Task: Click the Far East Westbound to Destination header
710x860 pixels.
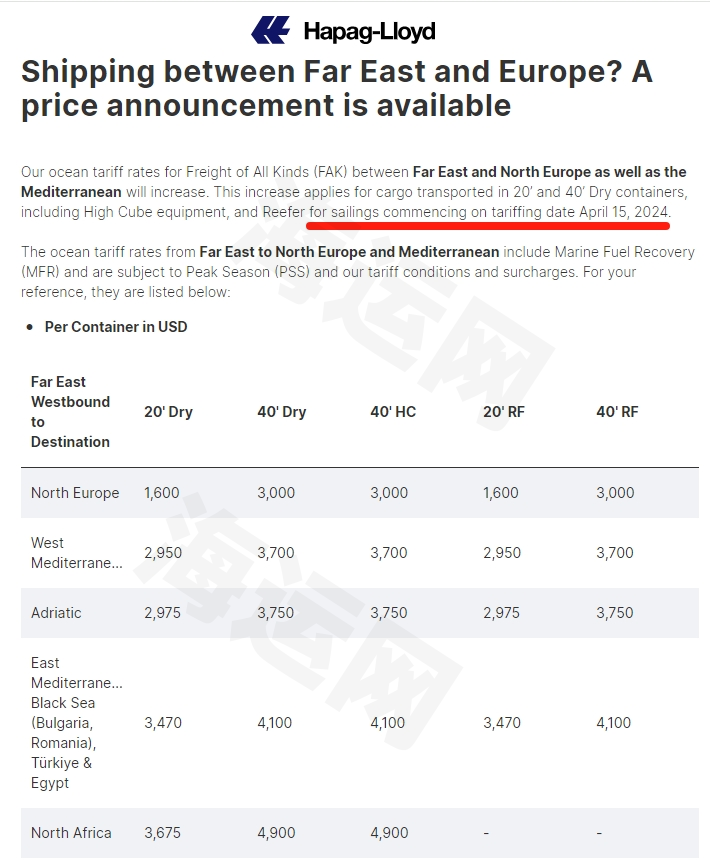Action: click(x=71, y=412)
